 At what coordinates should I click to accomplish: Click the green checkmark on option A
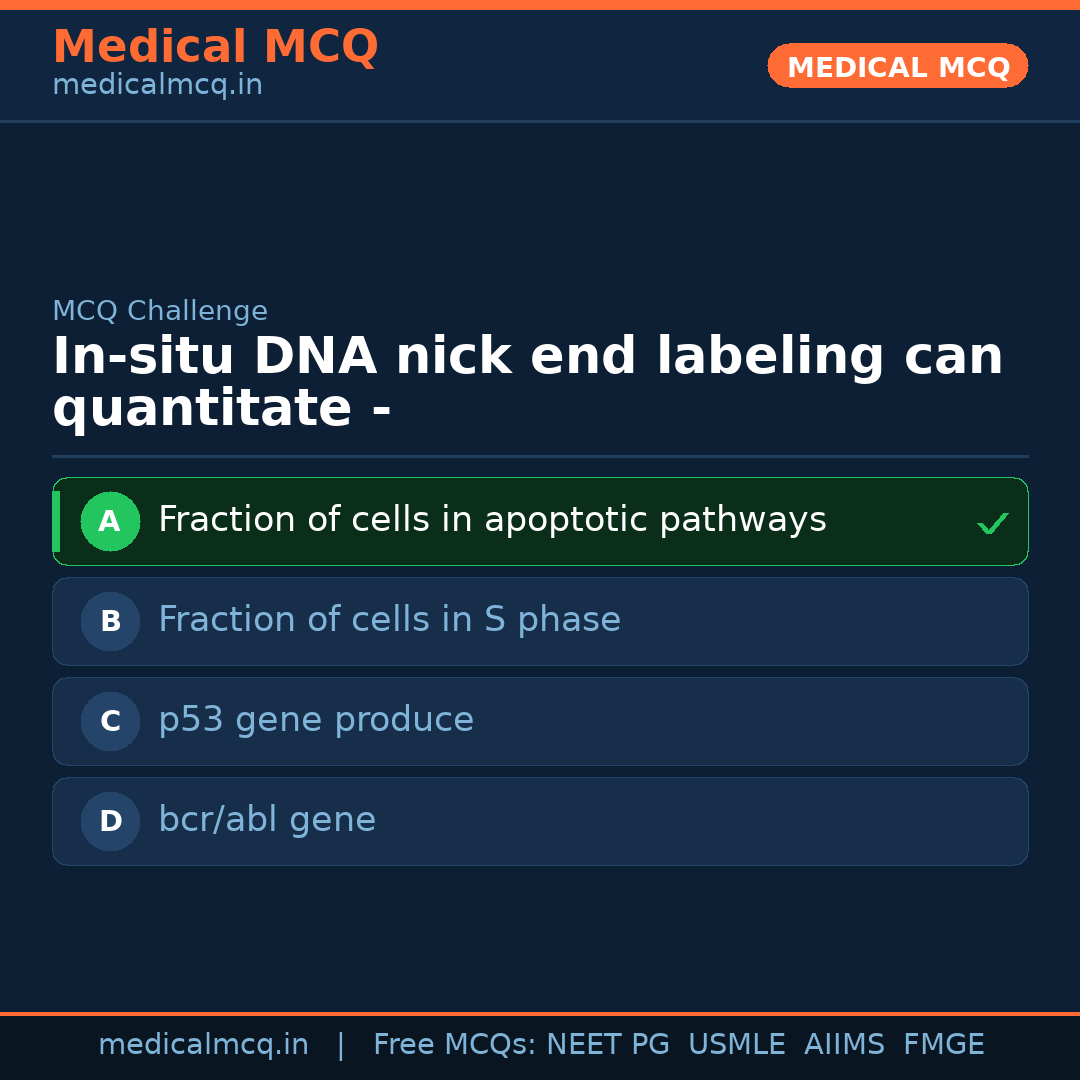(992, 523)
